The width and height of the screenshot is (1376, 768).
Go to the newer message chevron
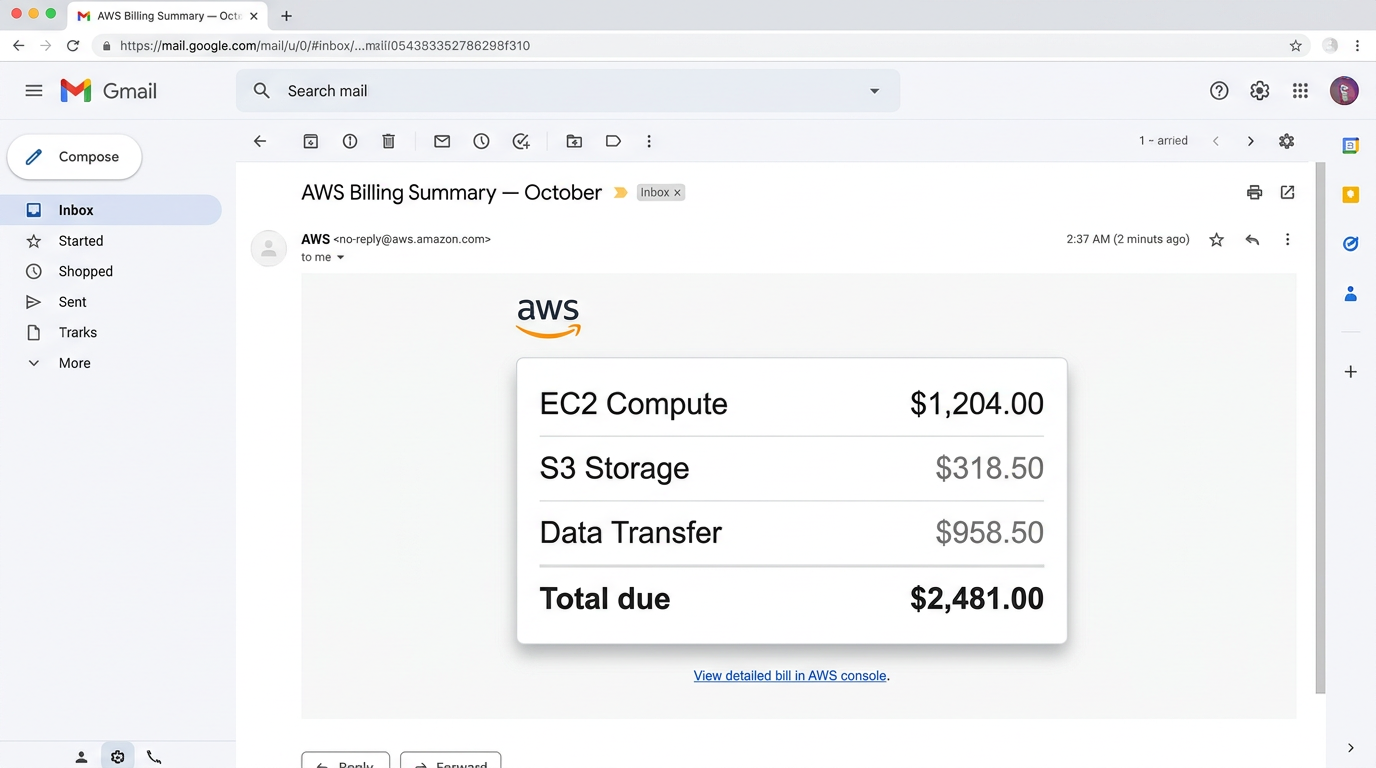(1216, 141)
